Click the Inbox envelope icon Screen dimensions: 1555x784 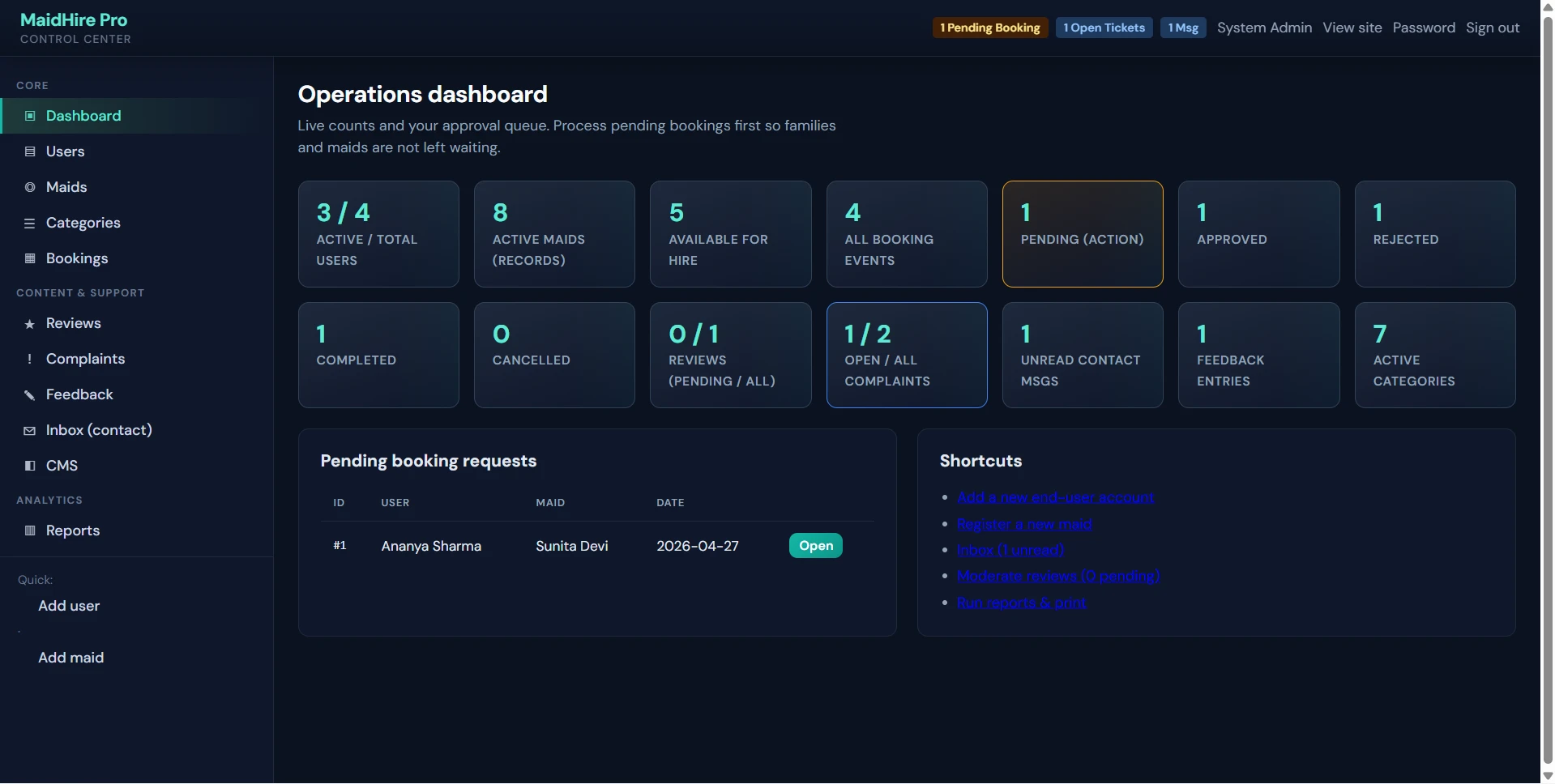point(30,431)
